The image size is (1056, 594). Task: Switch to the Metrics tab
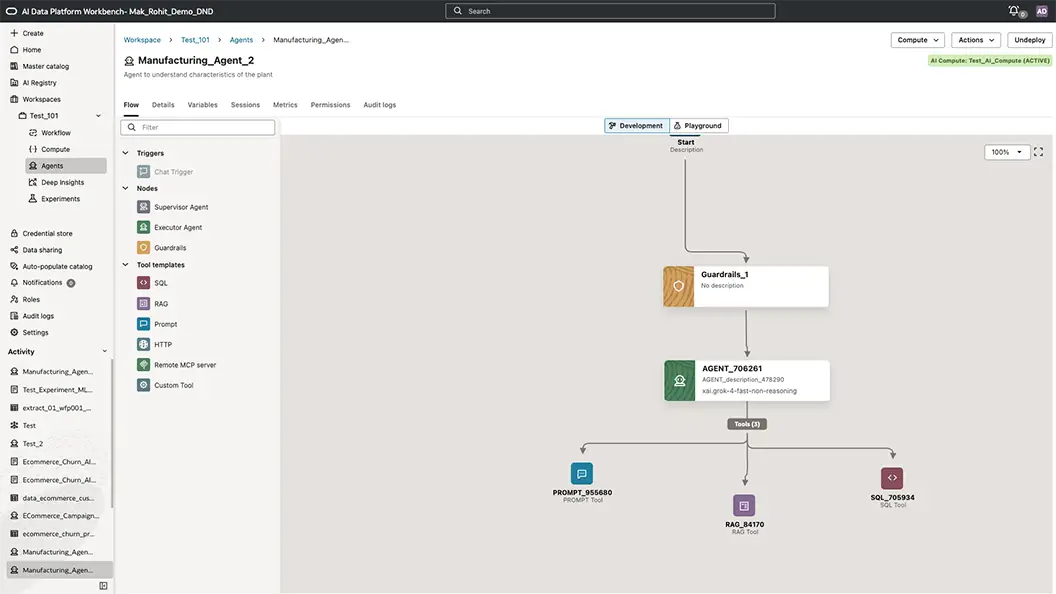tap(285, 105)
